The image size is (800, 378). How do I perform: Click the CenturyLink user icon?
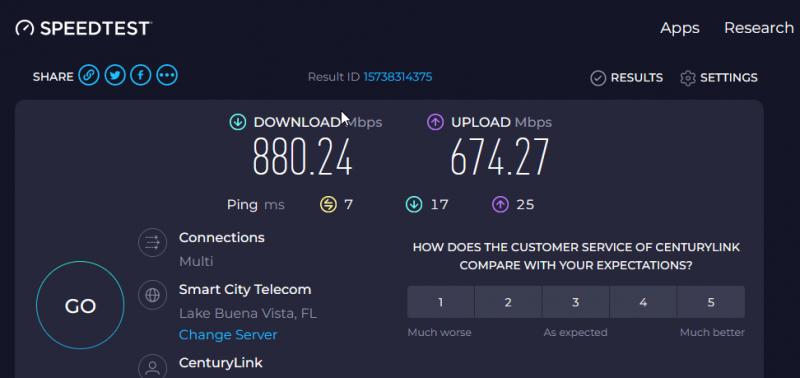click(x=152, y=367)
